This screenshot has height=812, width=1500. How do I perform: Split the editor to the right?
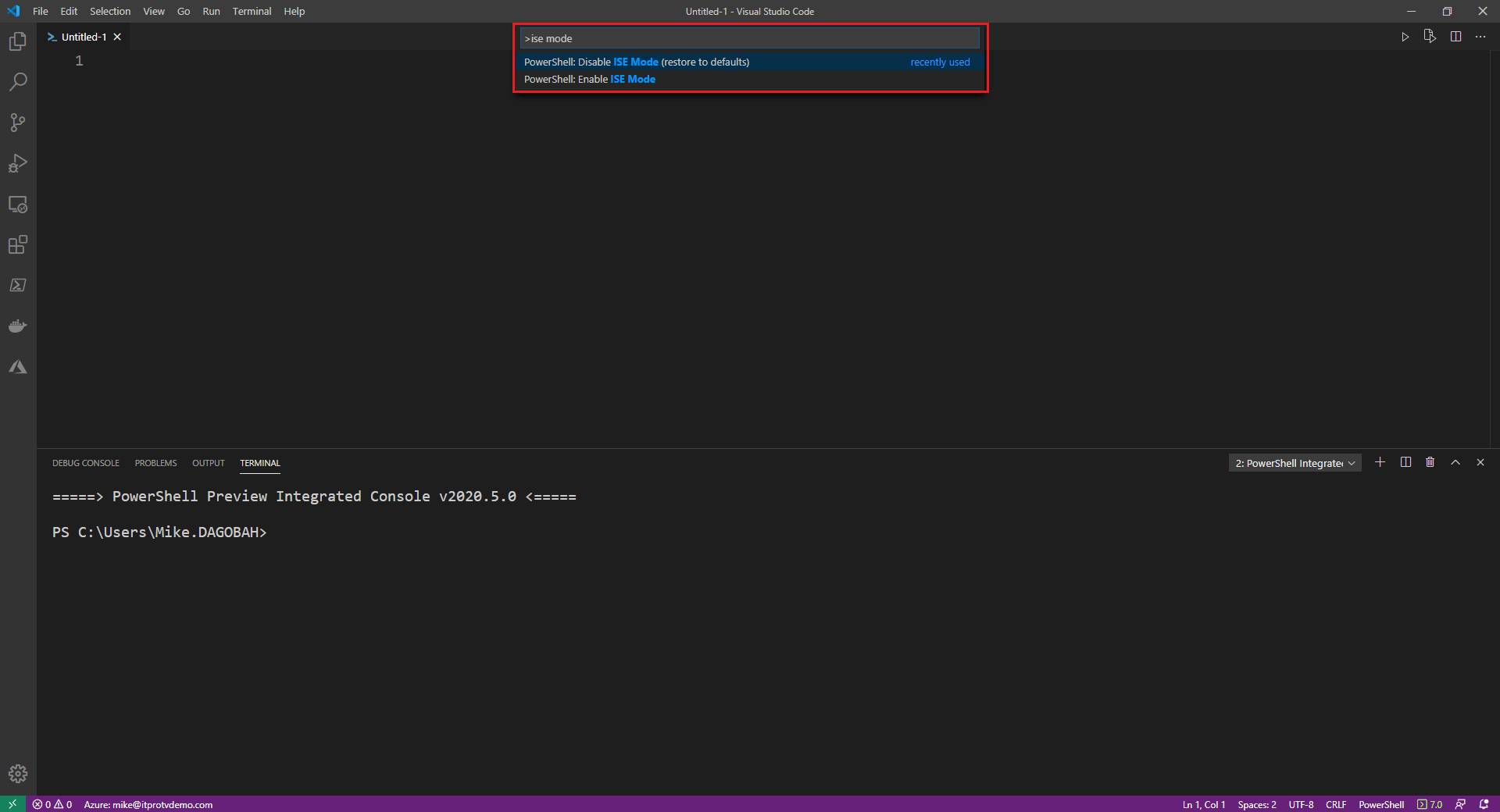pos(1455,37)
